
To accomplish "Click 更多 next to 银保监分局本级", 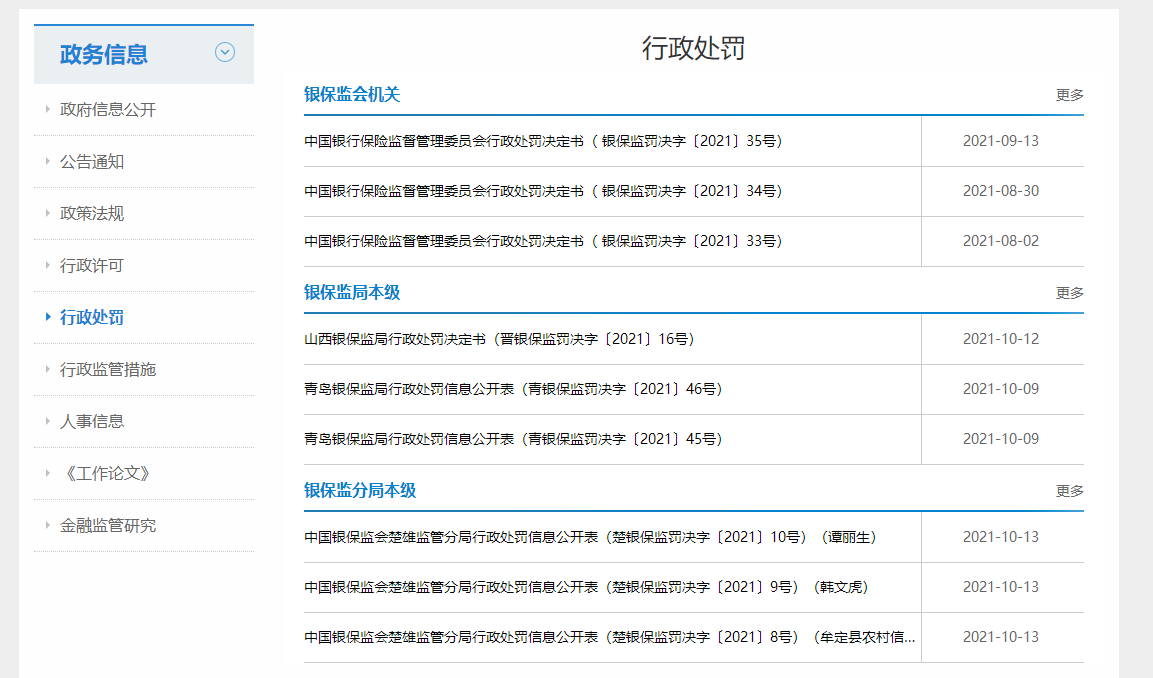I will pyautogui.click(x=1070, y=490).
